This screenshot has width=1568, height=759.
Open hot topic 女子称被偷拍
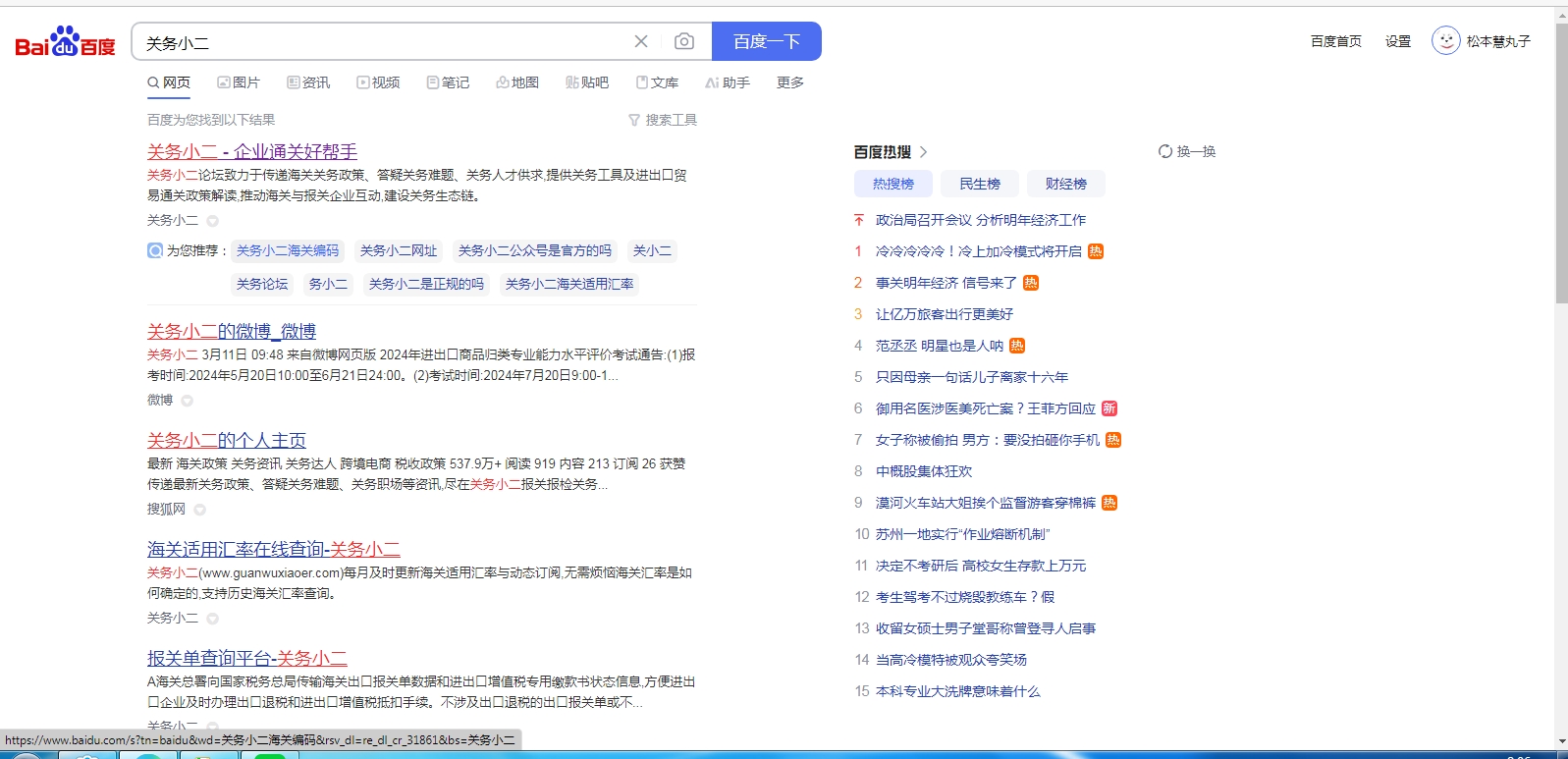coord(988,440)
